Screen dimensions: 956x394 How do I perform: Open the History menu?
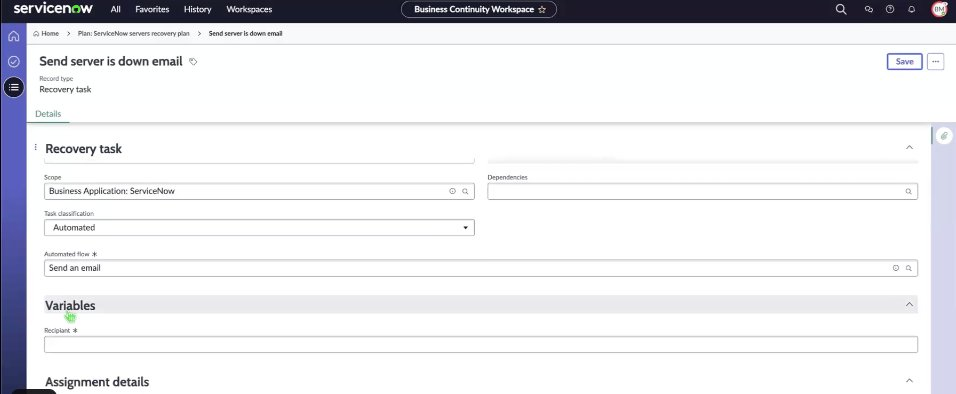(198, 9)
